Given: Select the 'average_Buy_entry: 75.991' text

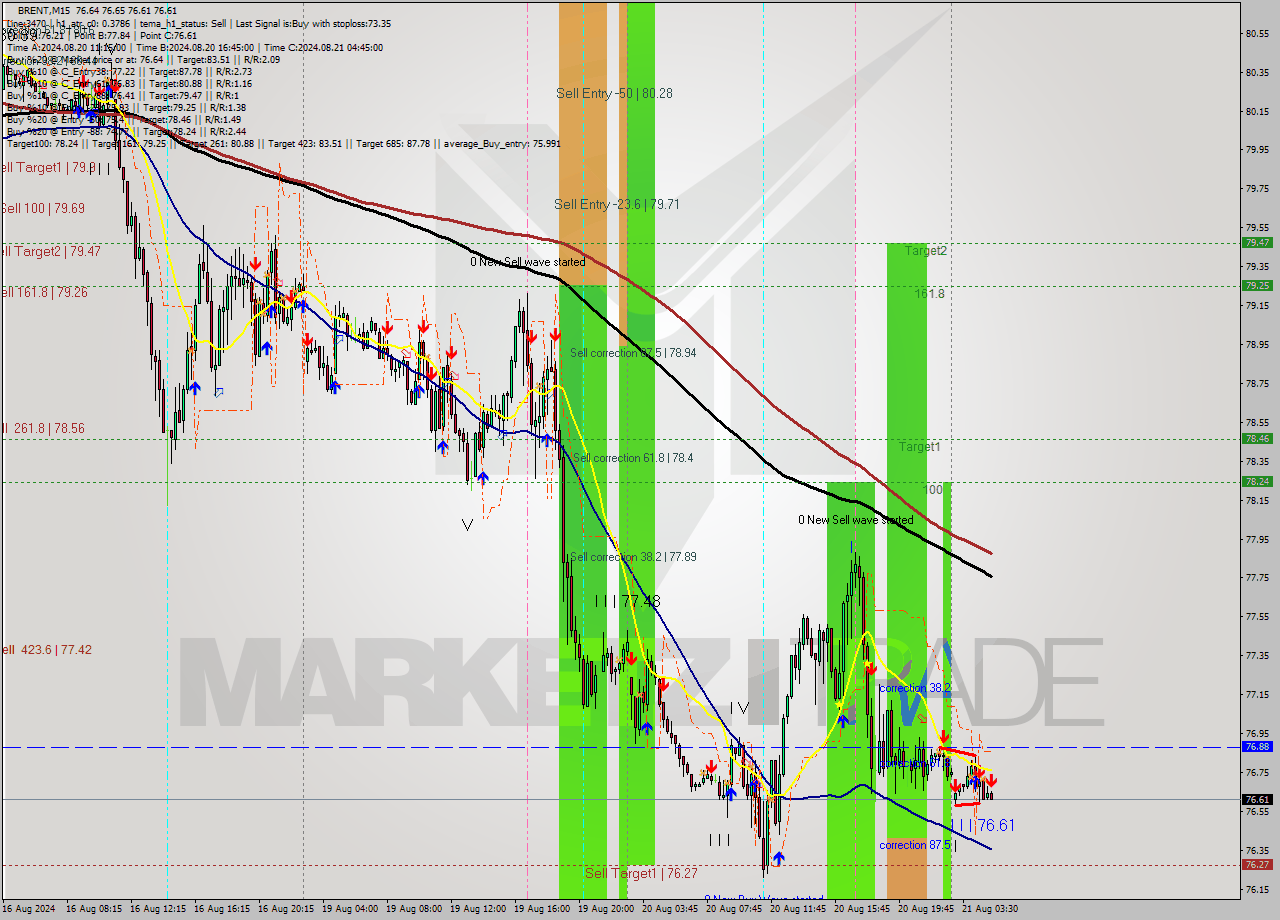Looking at the screenshot, I should point(502,144).
